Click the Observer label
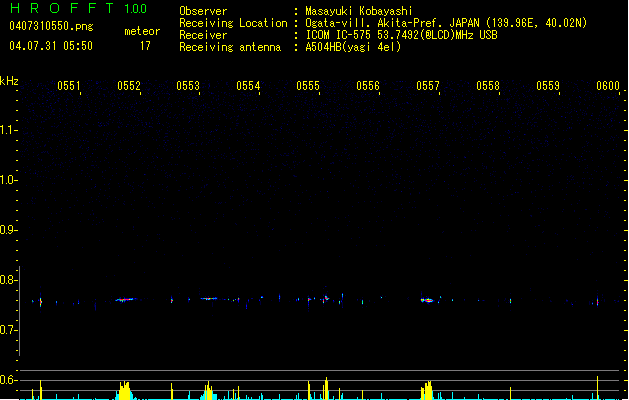Image resolution: width=629 pixels, height=400 pixels. 203,11
